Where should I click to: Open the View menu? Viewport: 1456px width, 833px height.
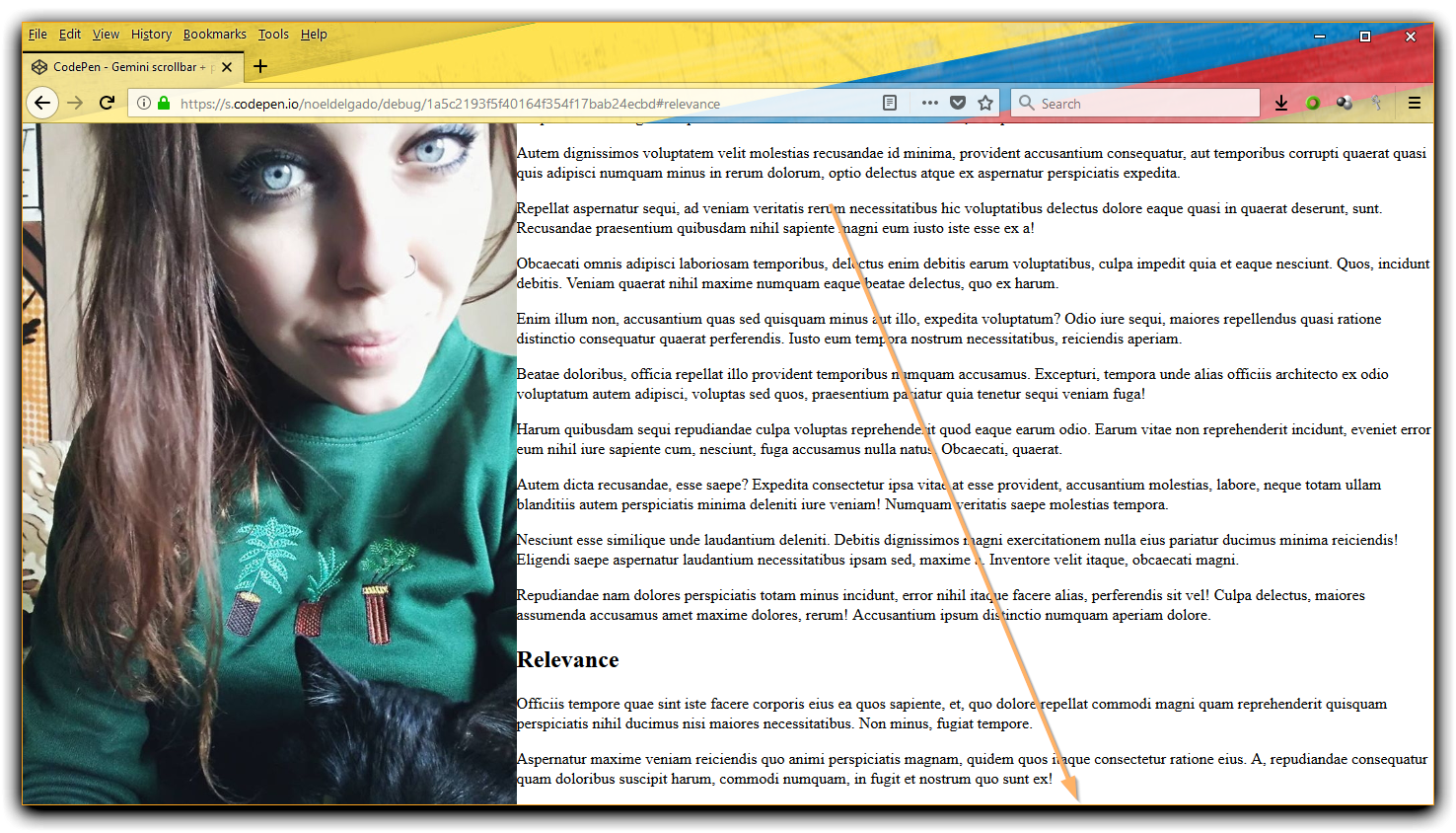106,34
